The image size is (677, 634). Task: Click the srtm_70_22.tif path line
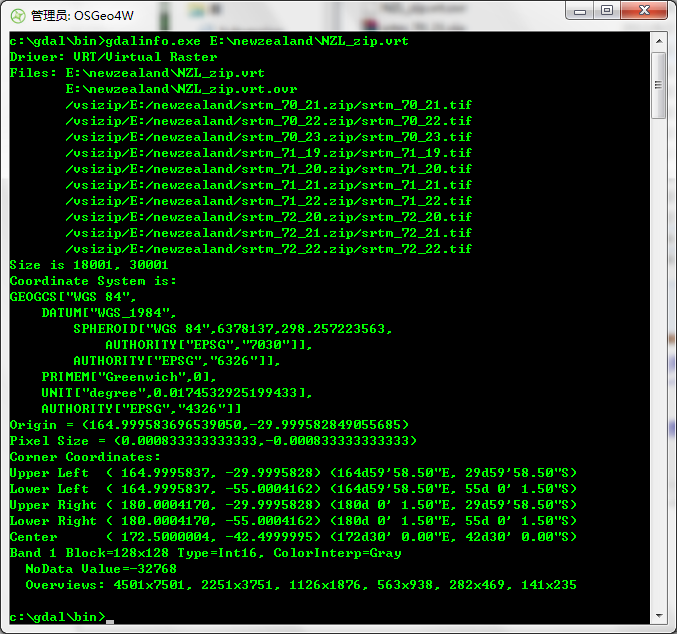269,121
